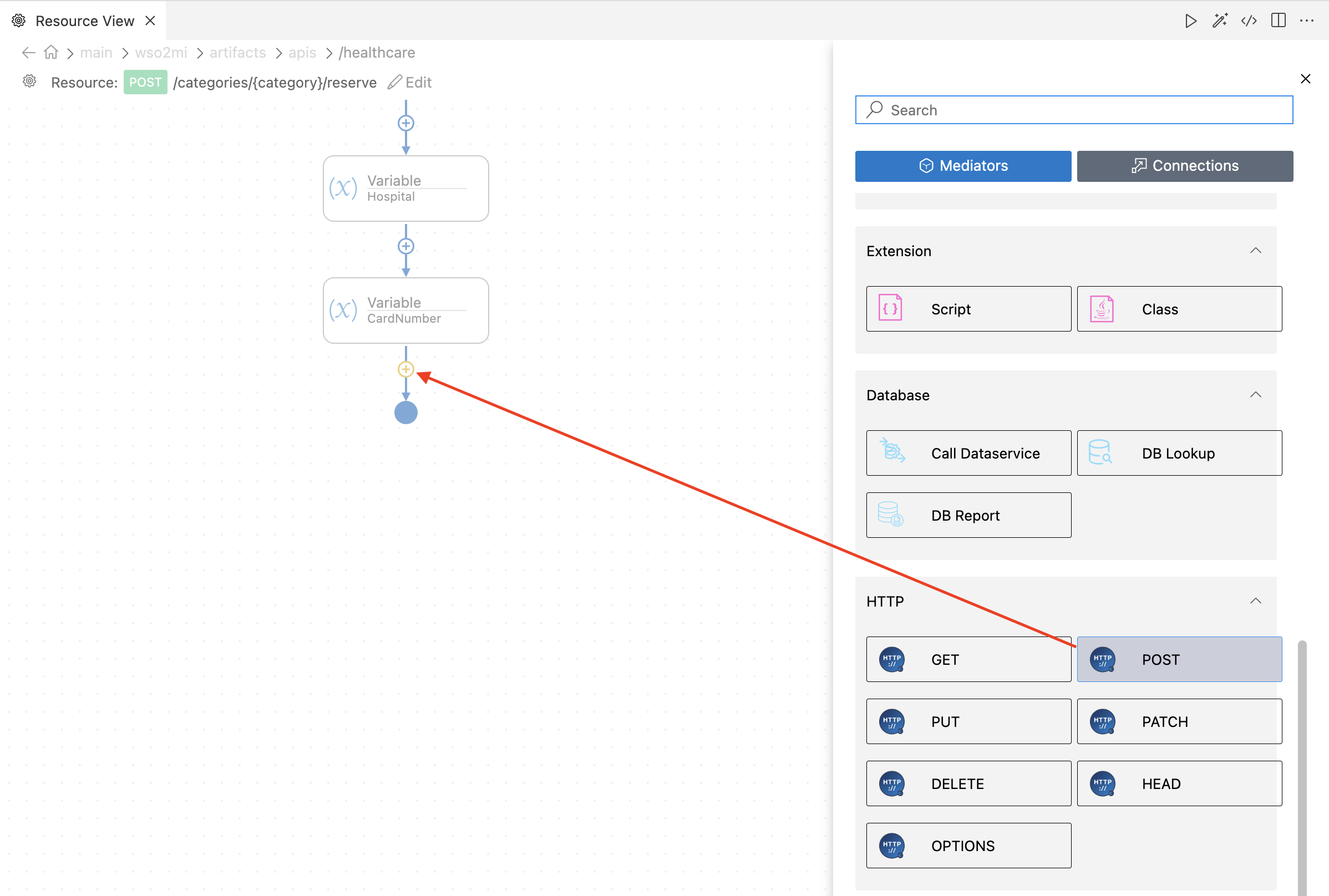Open split editor layout icon
The height and width of the screenshot is (896, 1329).
(1278, 21)
